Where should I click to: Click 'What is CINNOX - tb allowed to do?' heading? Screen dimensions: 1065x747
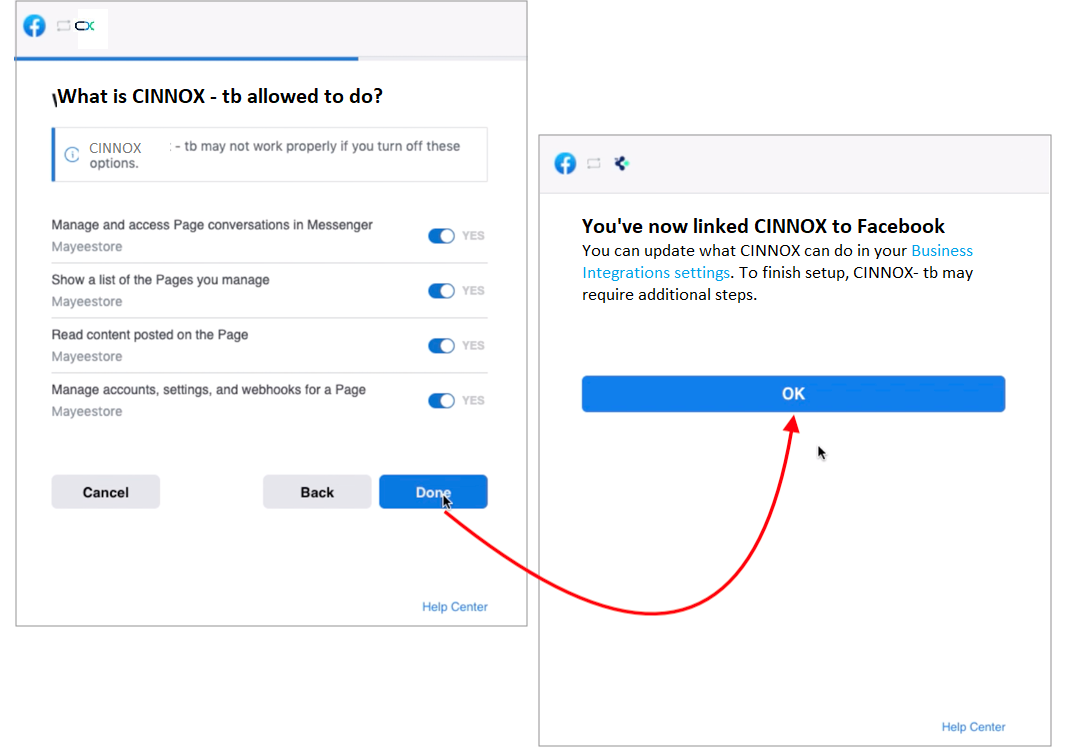coord(218,96)
